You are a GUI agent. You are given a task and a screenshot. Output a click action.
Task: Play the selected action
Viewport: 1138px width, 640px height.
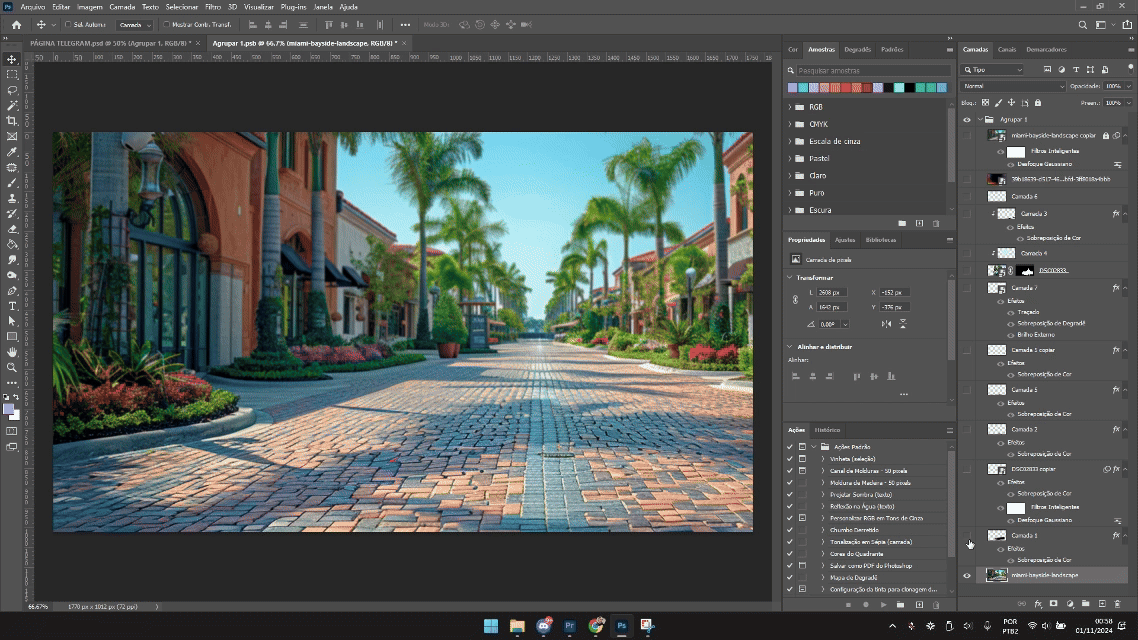pos(883,604)
